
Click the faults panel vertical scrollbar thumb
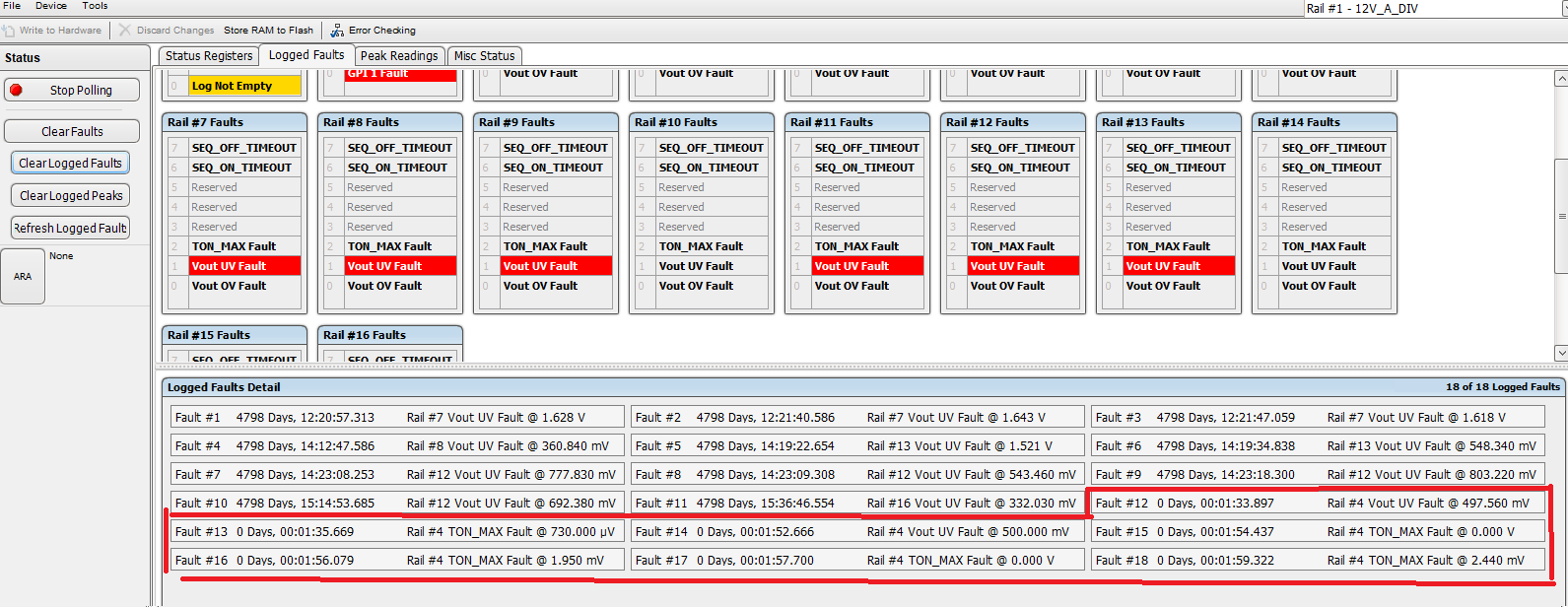[x=1561, y=217]
